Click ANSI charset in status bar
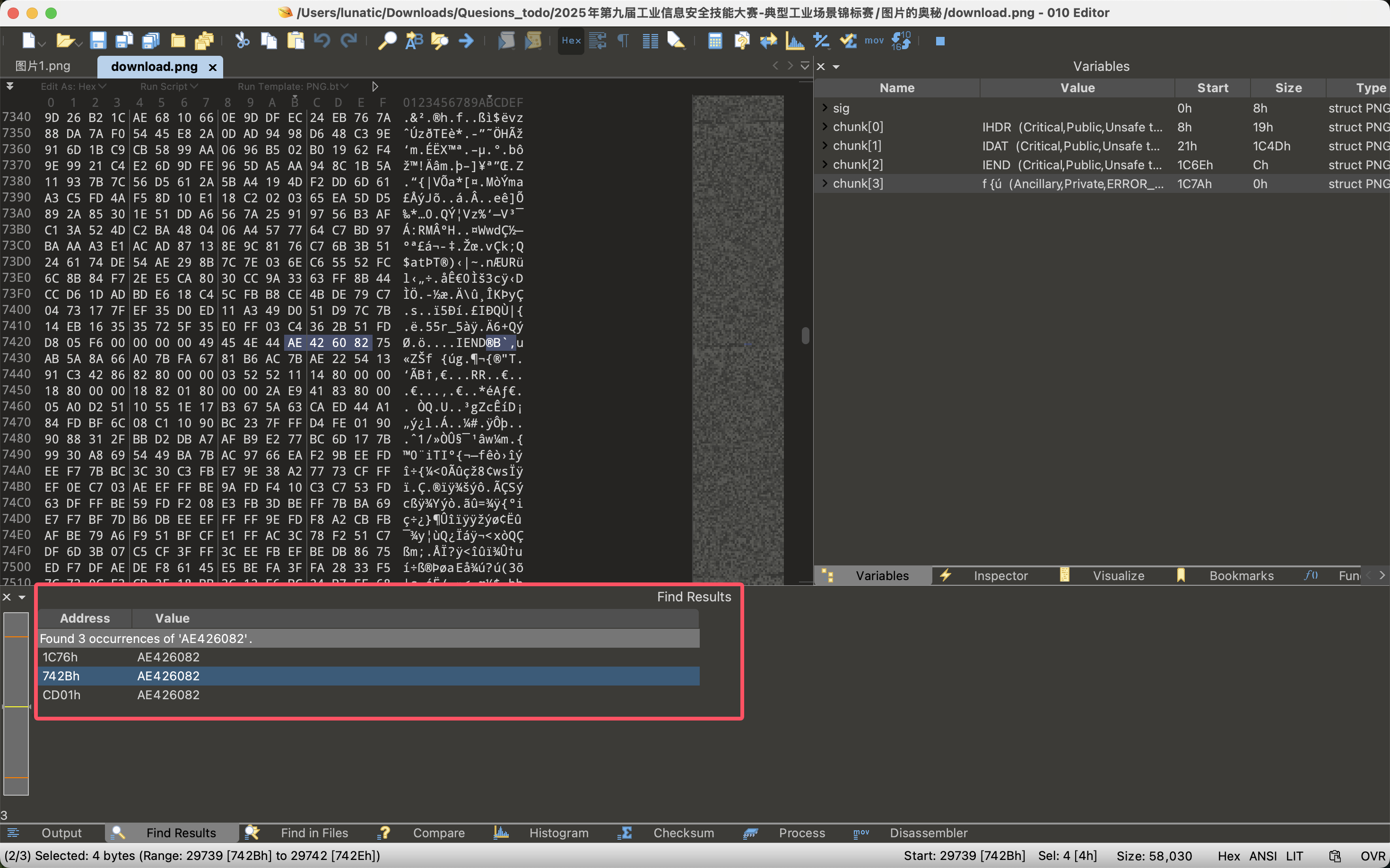Image resolution: width=1390 pixels, height=868 pixels. pyautogui.click(x=1262, y=856)
